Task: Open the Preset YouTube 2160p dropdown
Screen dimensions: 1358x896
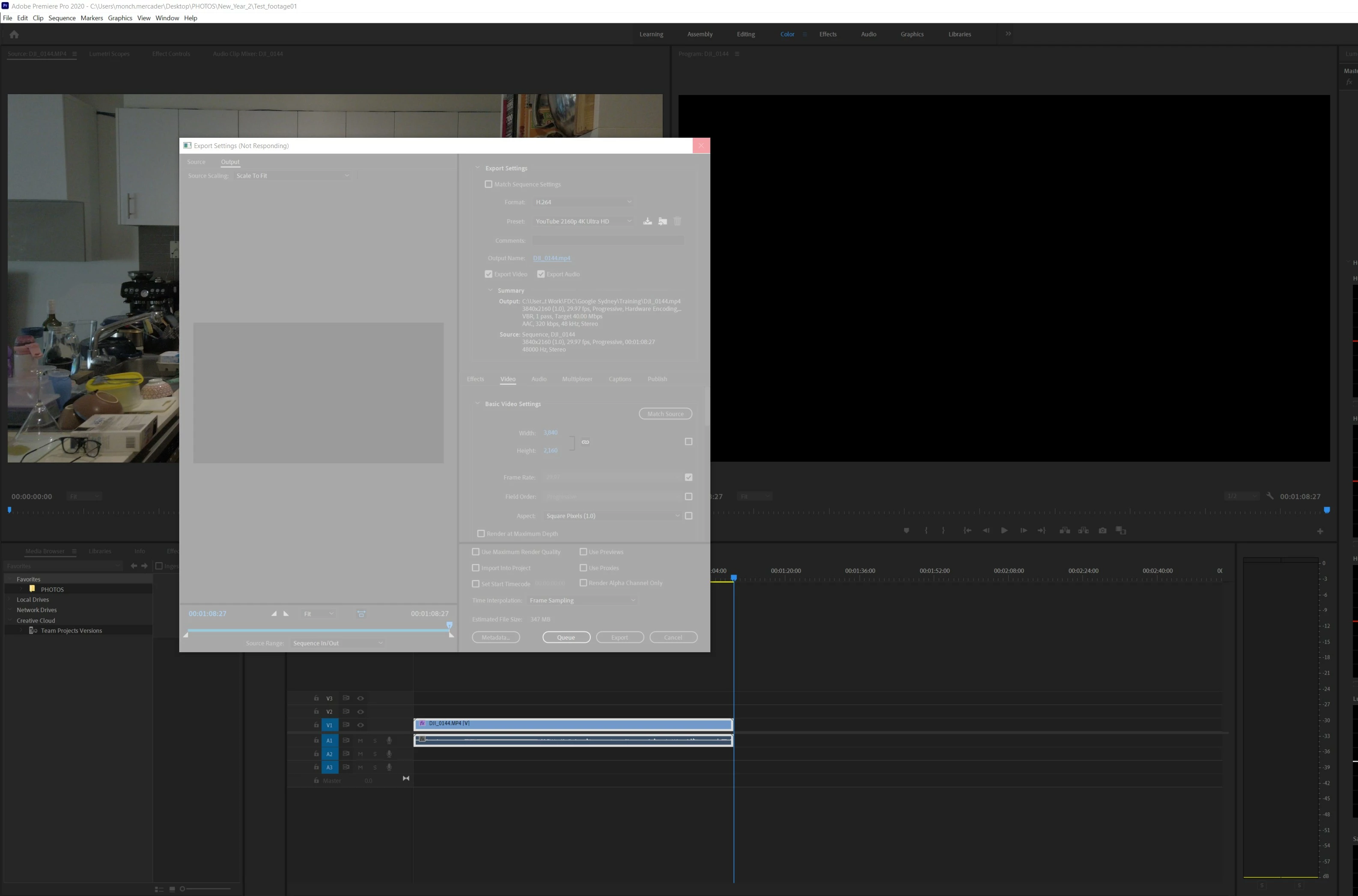Action: pos(583,222)
